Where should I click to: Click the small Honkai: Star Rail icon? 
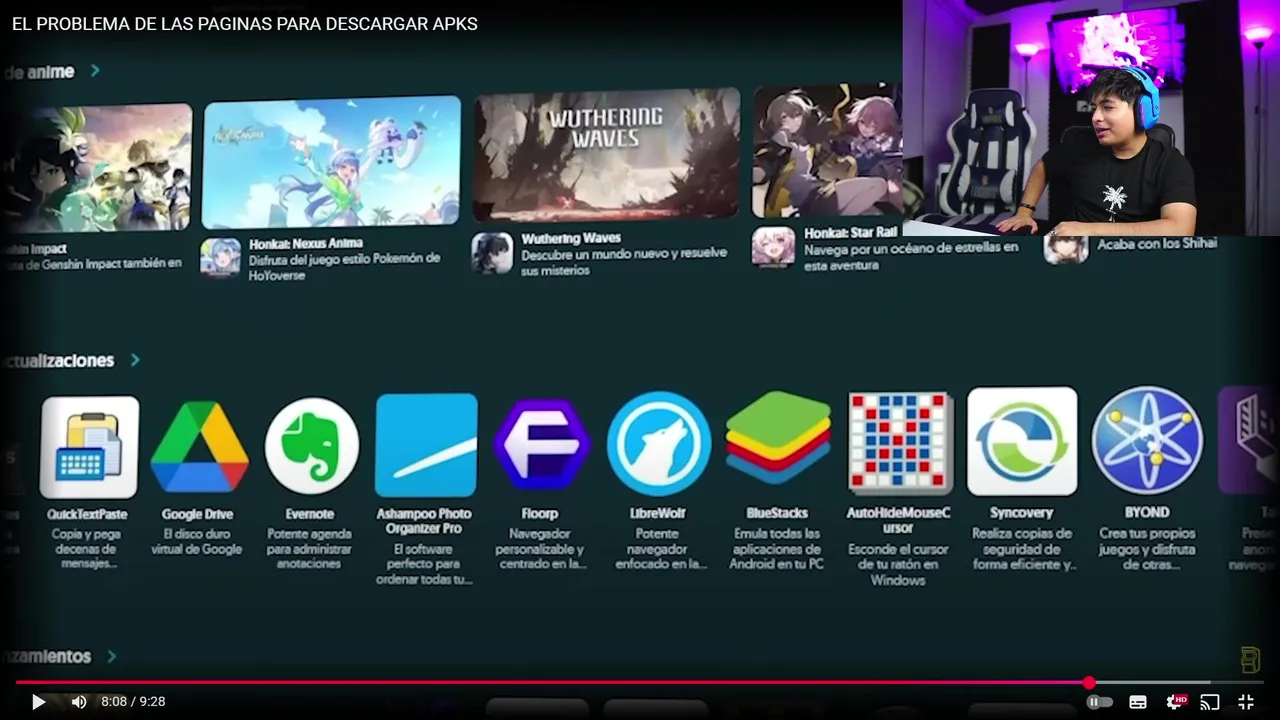773,247
